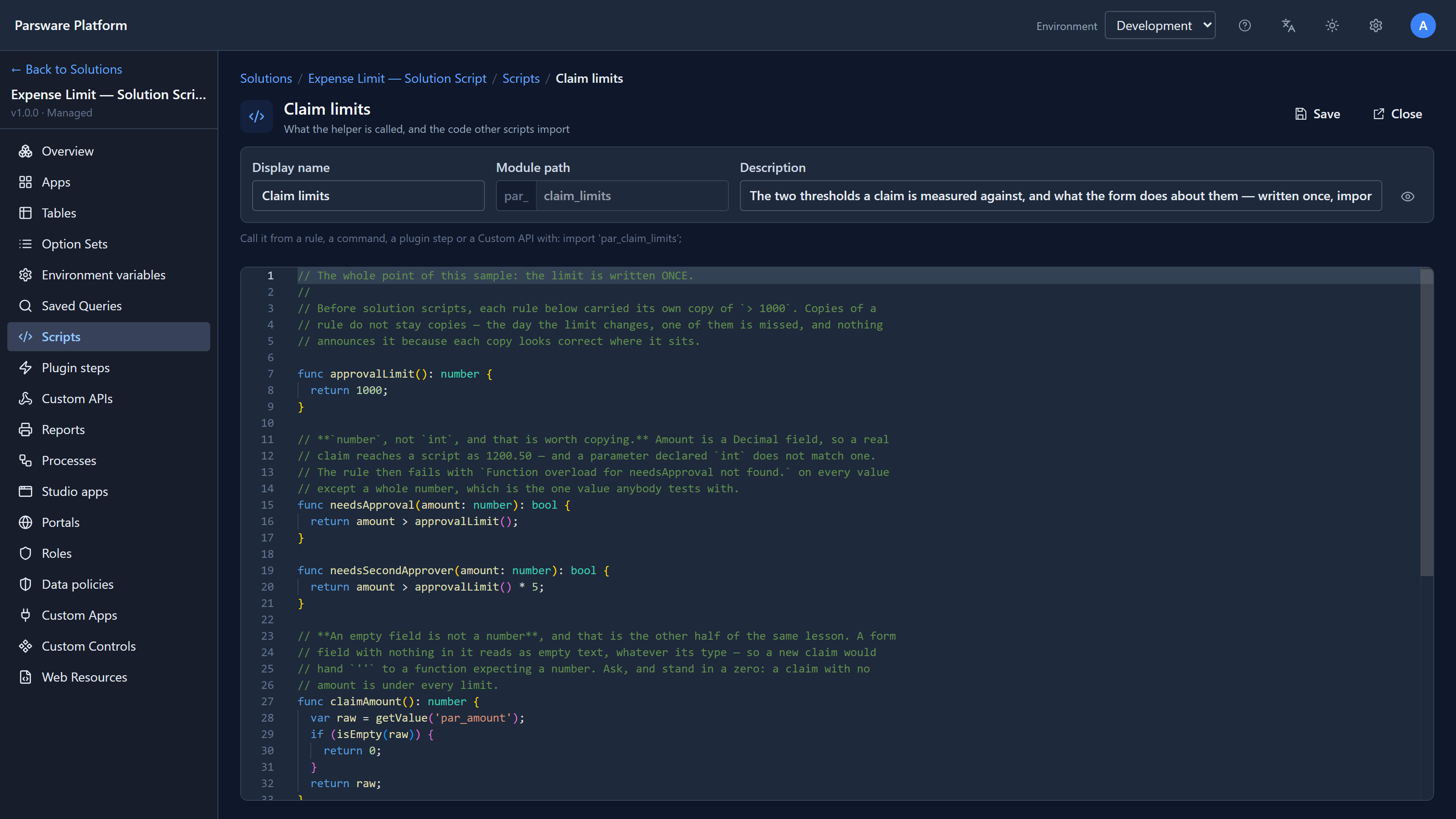The width and height of the screenshot is (1456, 819).
Task: Toggle the light/dark theme sun icon
Action: [1332, 25]
